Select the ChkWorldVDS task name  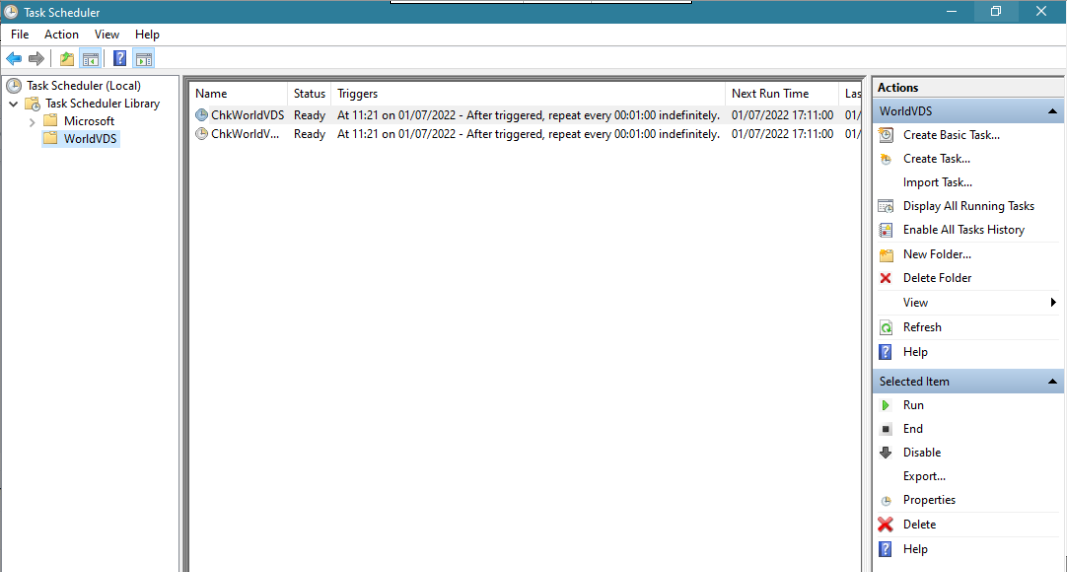pos(247,115)
